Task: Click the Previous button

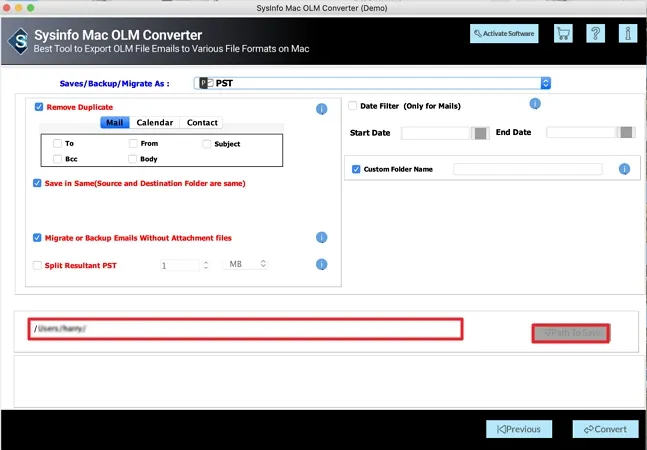Action: (x=519, y=429)
